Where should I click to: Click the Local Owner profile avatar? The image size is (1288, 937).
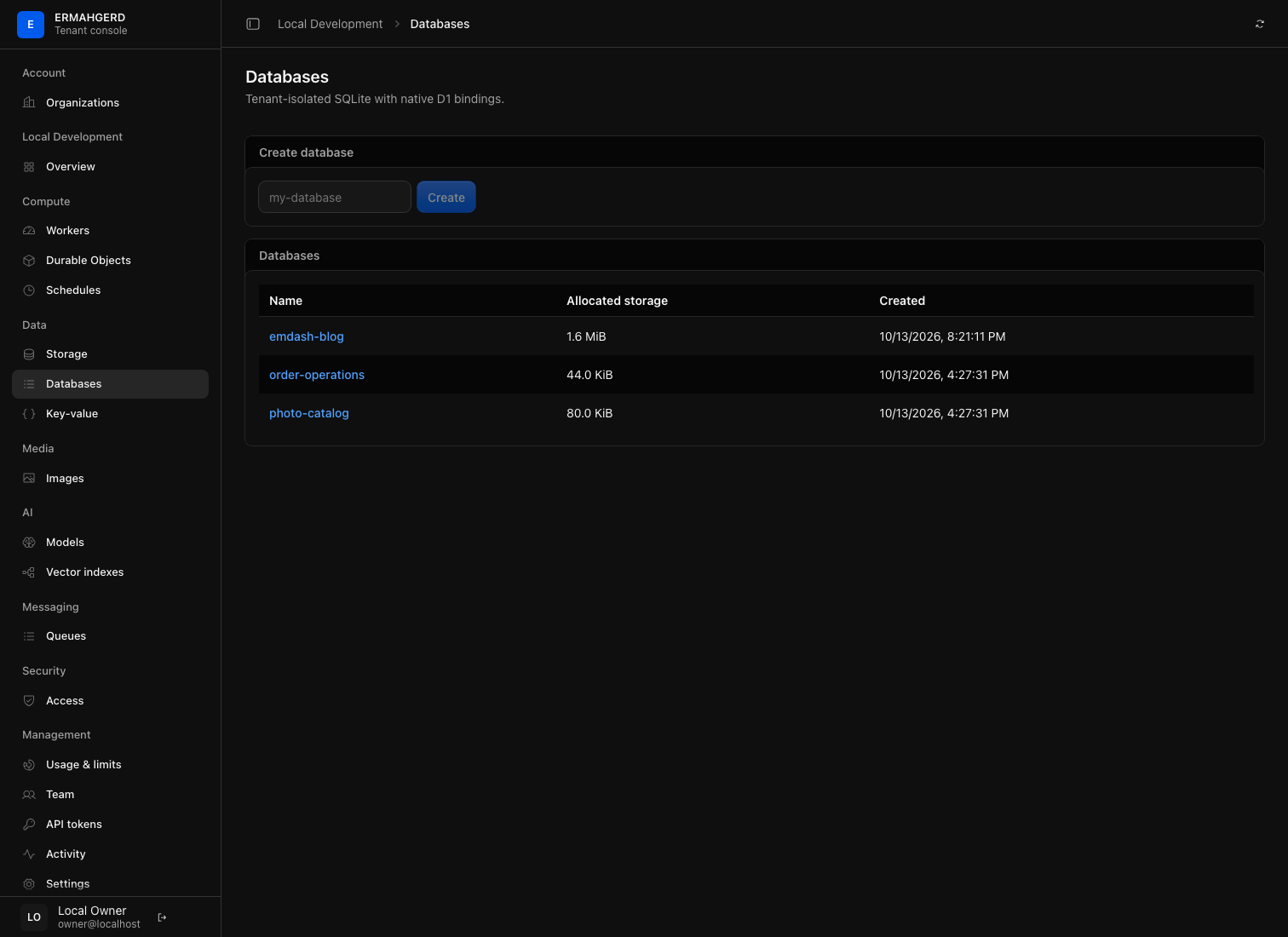pos(34,917)
